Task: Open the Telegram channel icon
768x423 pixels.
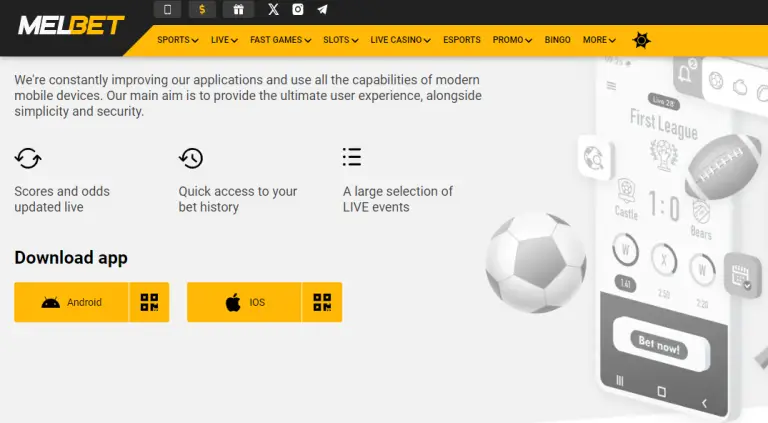Action: (322, 10)
